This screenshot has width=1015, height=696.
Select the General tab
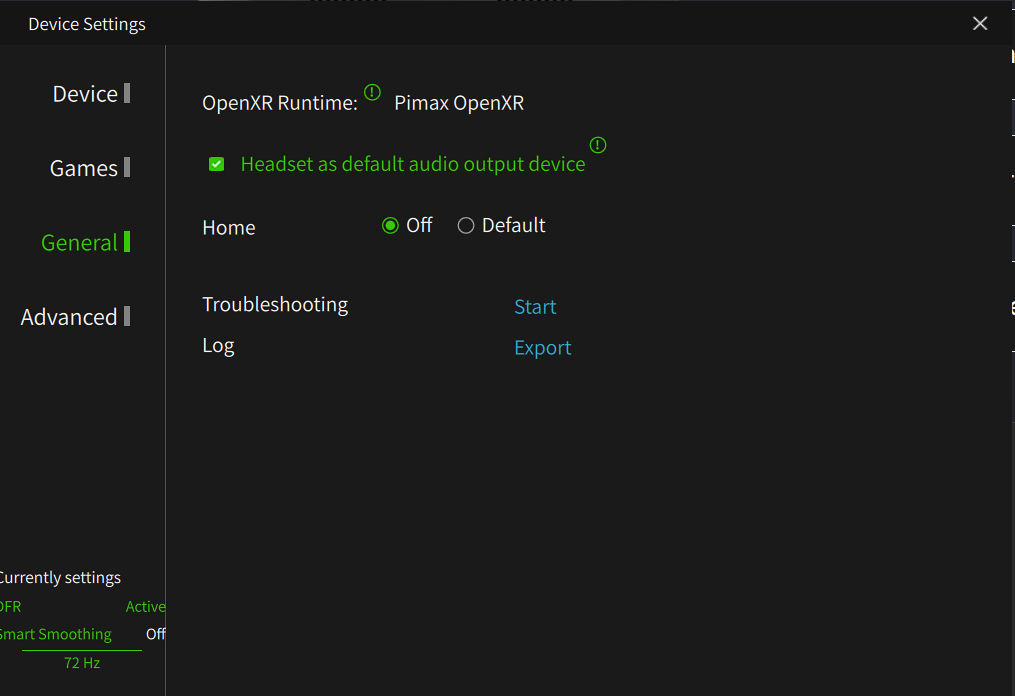[80, 243]
